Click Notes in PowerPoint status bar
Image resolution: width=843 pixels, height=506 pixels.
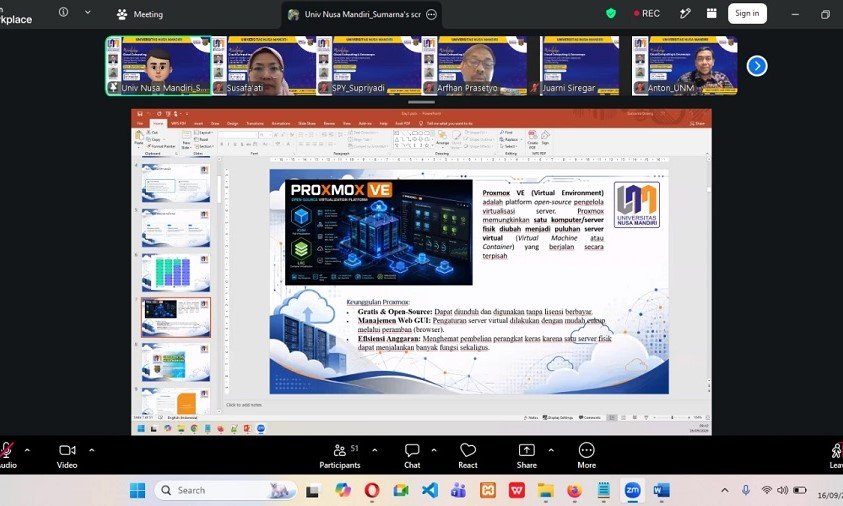pos(531,417)
